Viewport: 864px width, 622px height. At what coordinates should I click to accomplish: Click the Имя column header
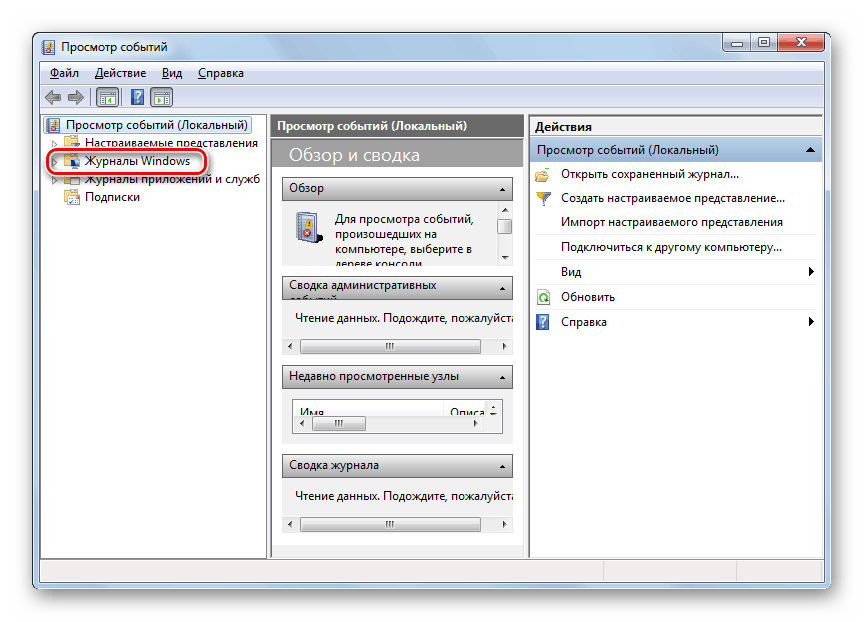368,410
